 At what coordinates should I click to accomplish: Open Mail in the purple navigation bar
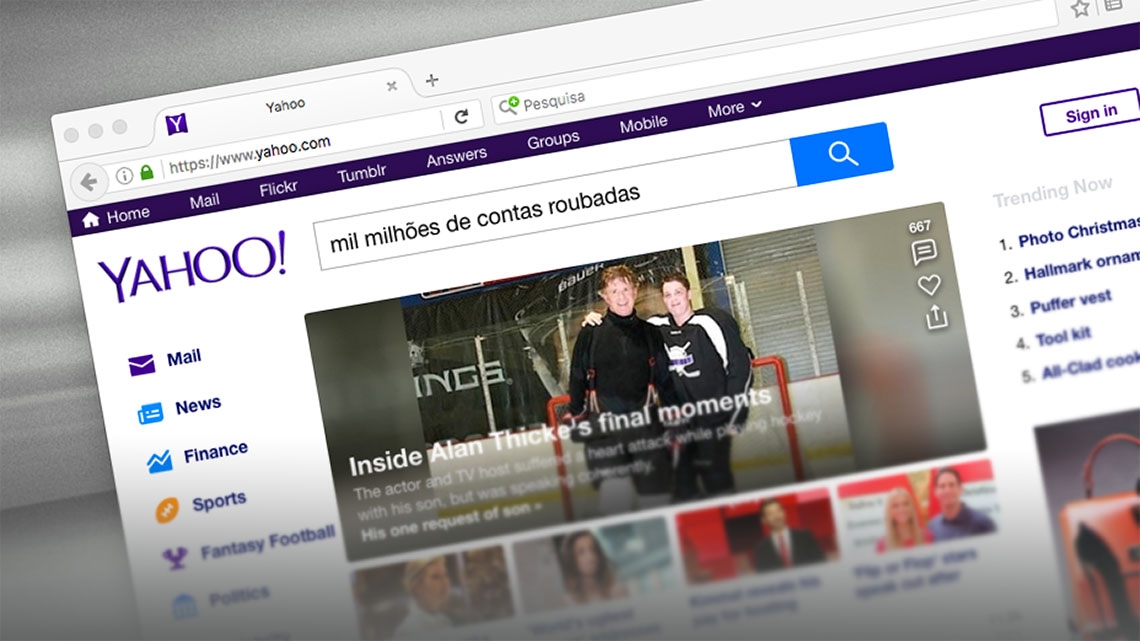coord(204,201)
